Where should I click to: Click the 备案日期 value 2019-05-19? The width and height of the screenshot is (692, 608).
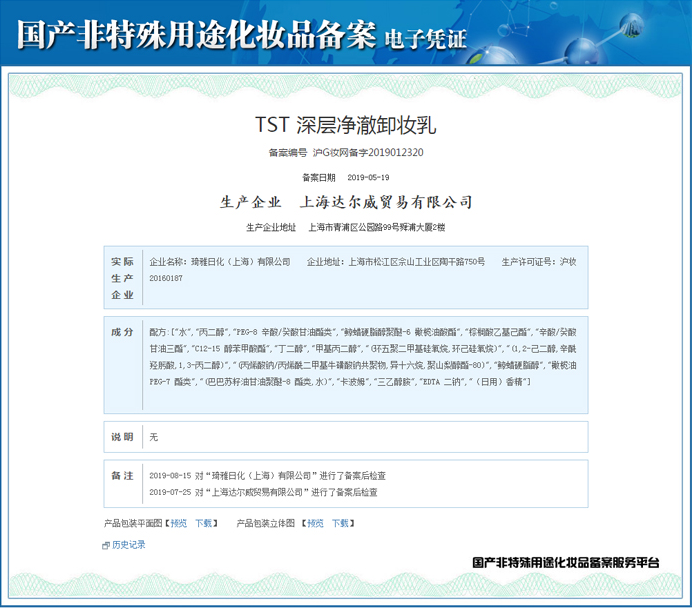pos(368,177)
